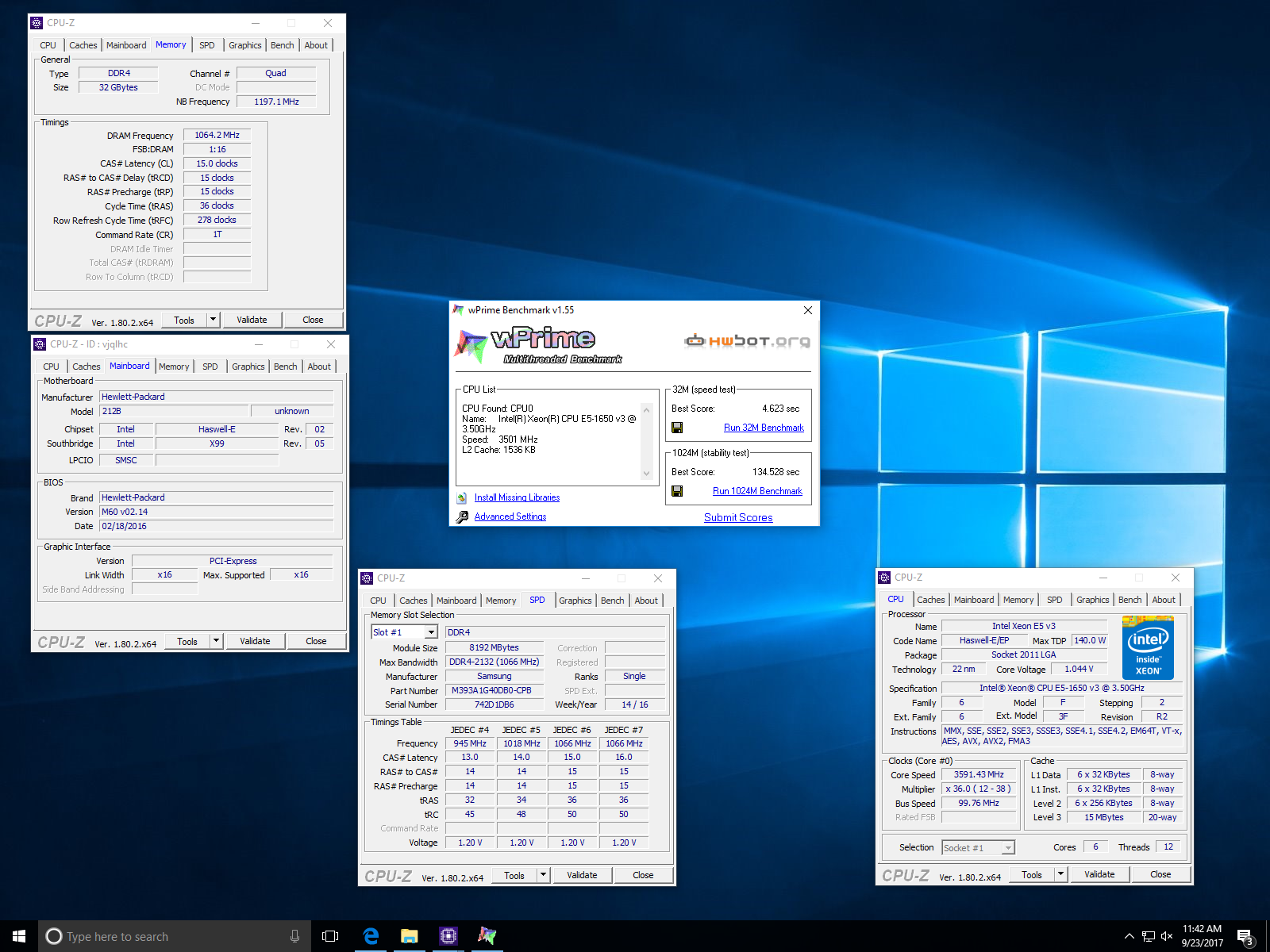Click the part number M393A1G40DB0-CPB

click(494, 691)
